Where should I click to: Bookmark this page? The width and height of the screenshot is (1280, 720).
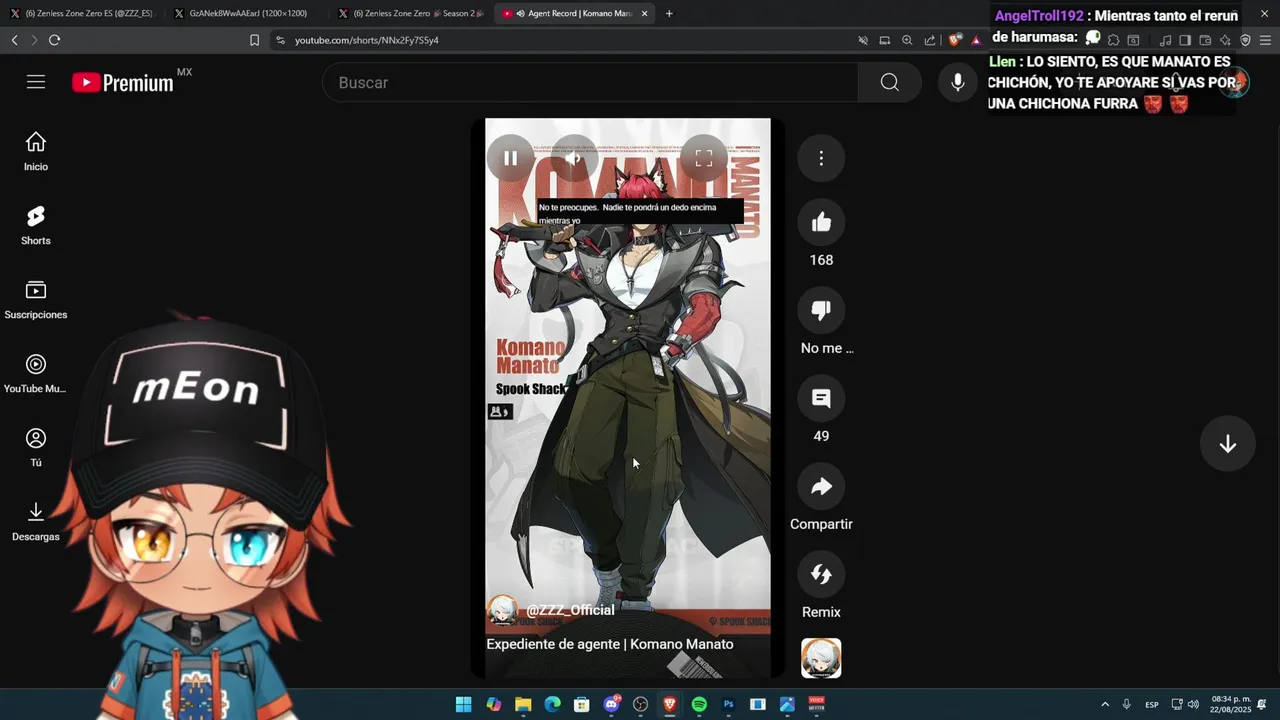[254, 40]
